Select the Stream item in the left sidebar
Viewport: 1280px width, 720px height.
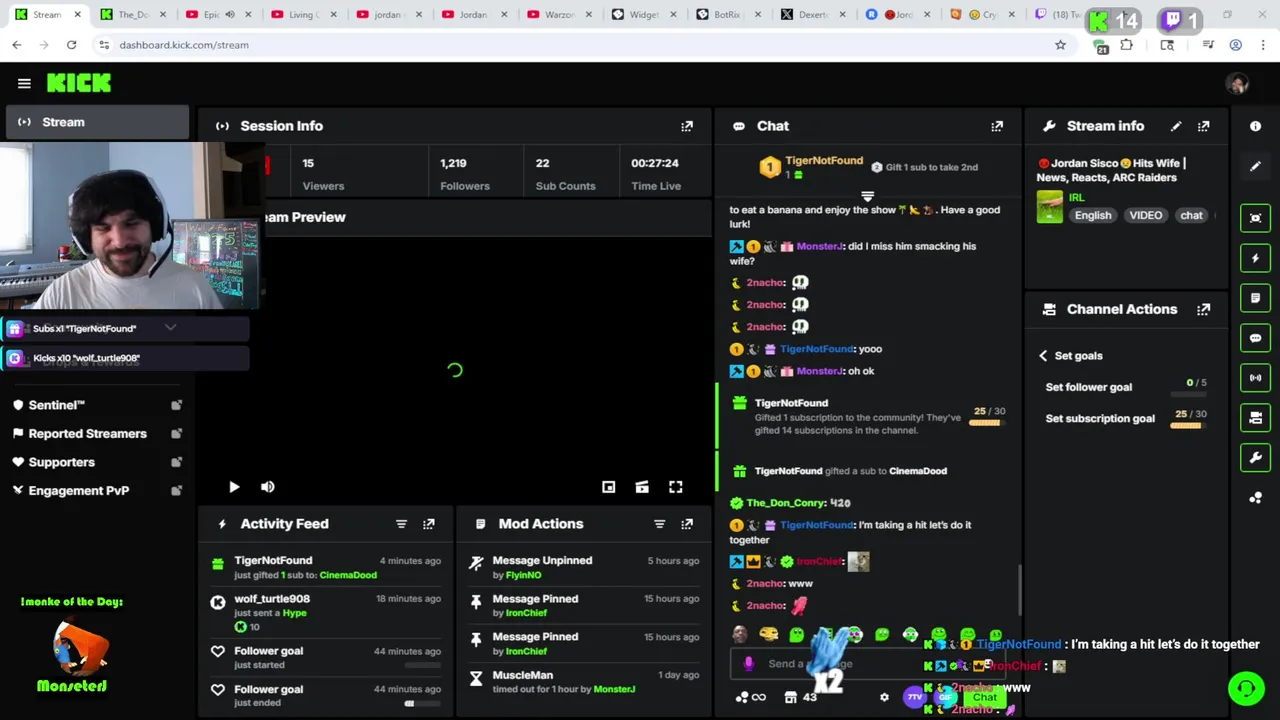[x=96, y=122]
